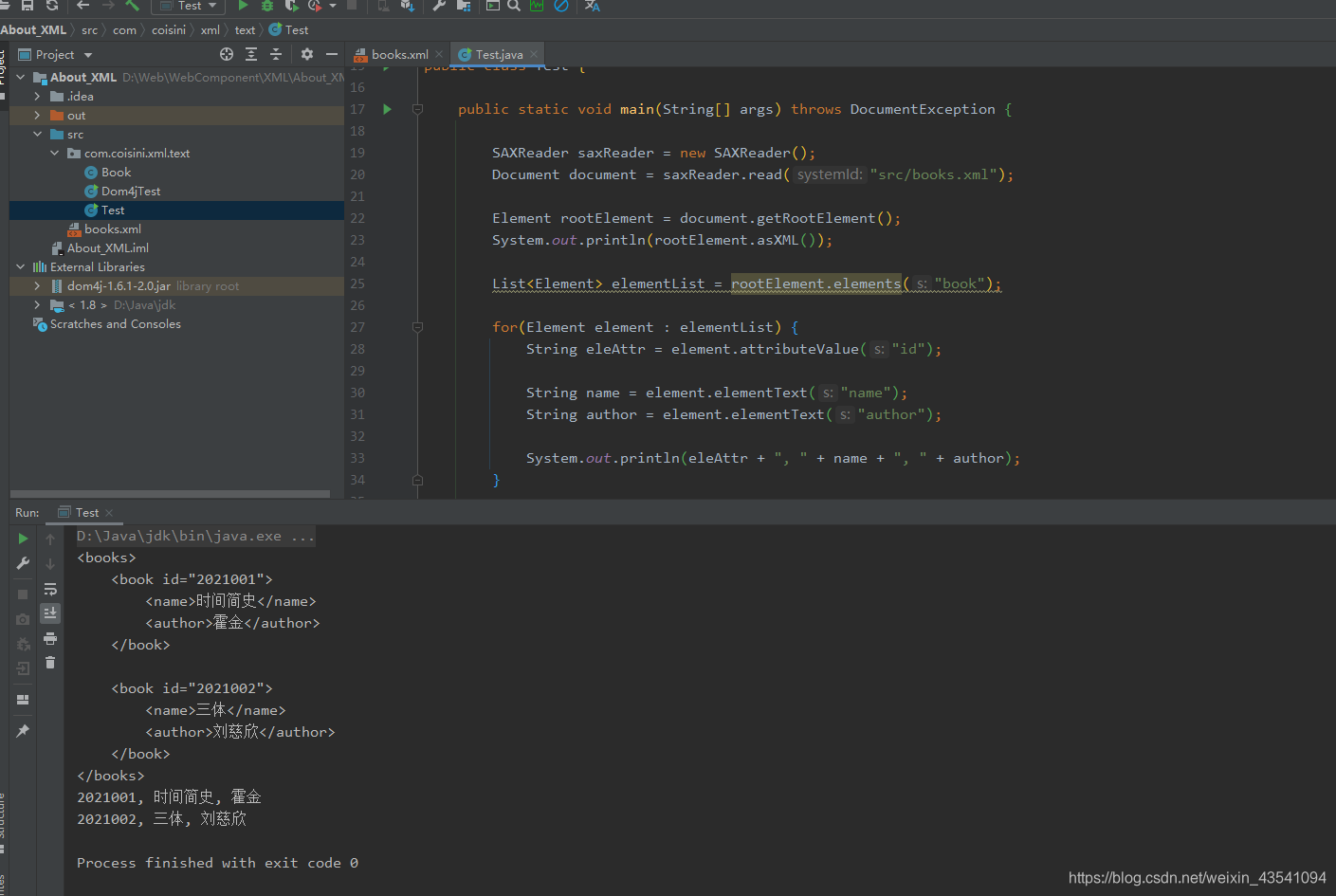Image resolution: width=1336 pixels, height=896 pixels.
Task: Pin the Run tab with pin icon
Action: click(x=23, y=731)
